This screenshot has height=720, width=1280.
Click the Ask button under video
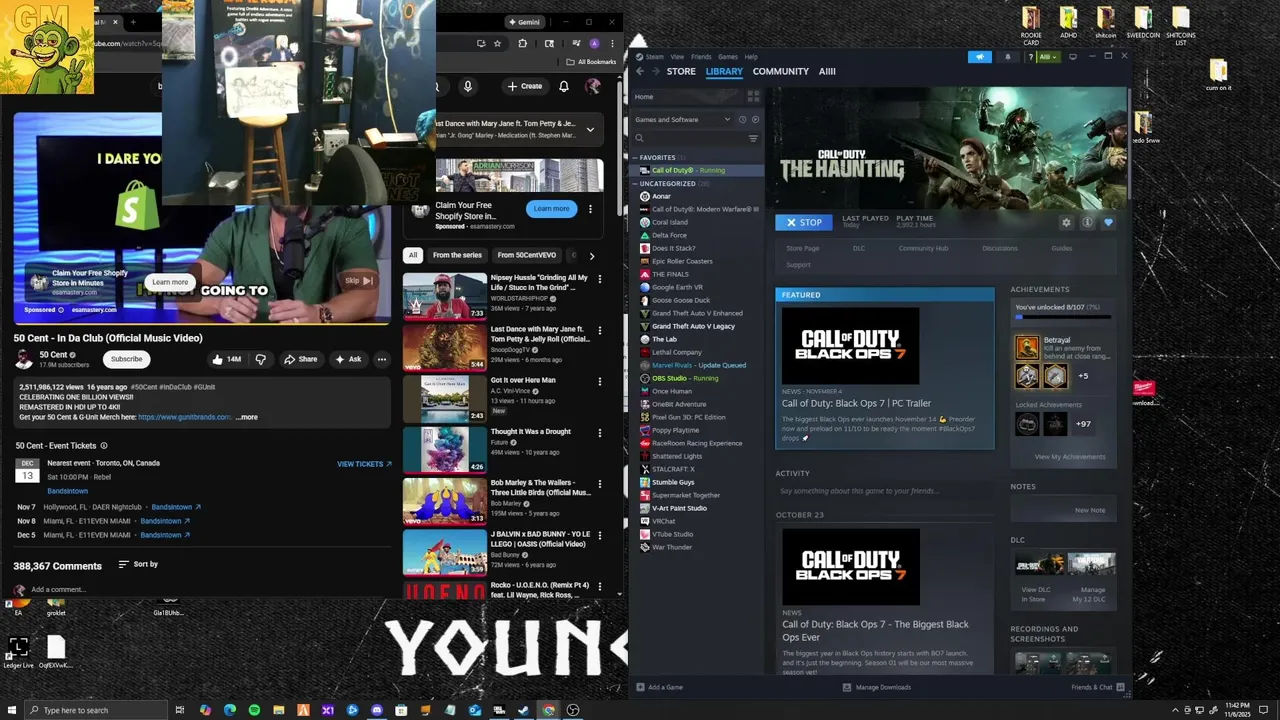tap(348, 359)
